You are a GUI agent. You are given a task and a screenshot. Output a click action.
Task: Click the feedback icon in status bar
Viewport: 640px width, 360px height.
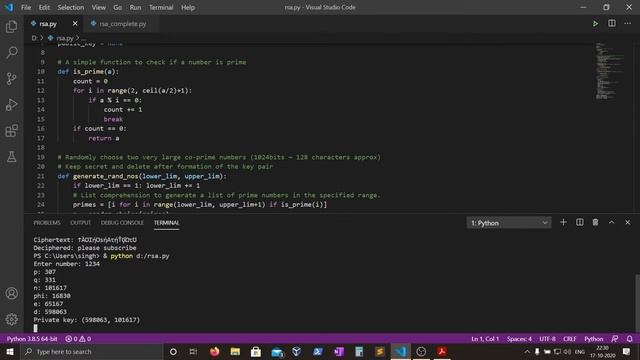tap(615, 339)
